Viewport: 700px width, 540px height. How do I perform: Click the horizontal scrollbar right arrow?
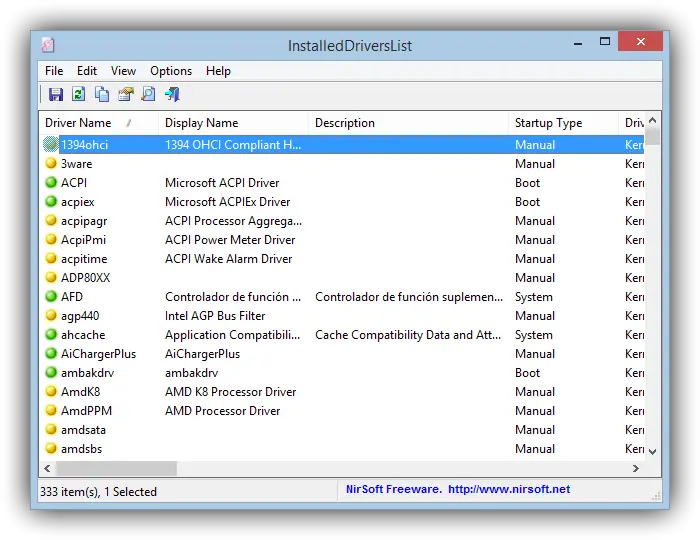636,468
